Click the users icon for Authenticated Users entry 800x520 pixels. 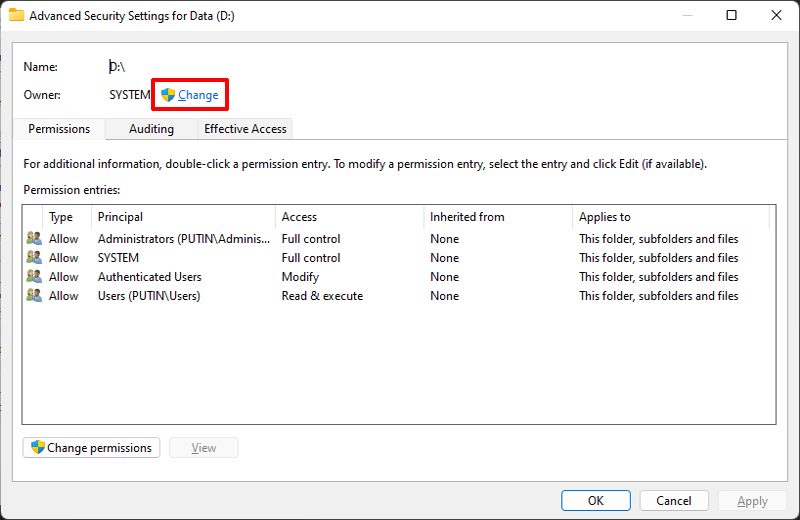tap(34, 277)
